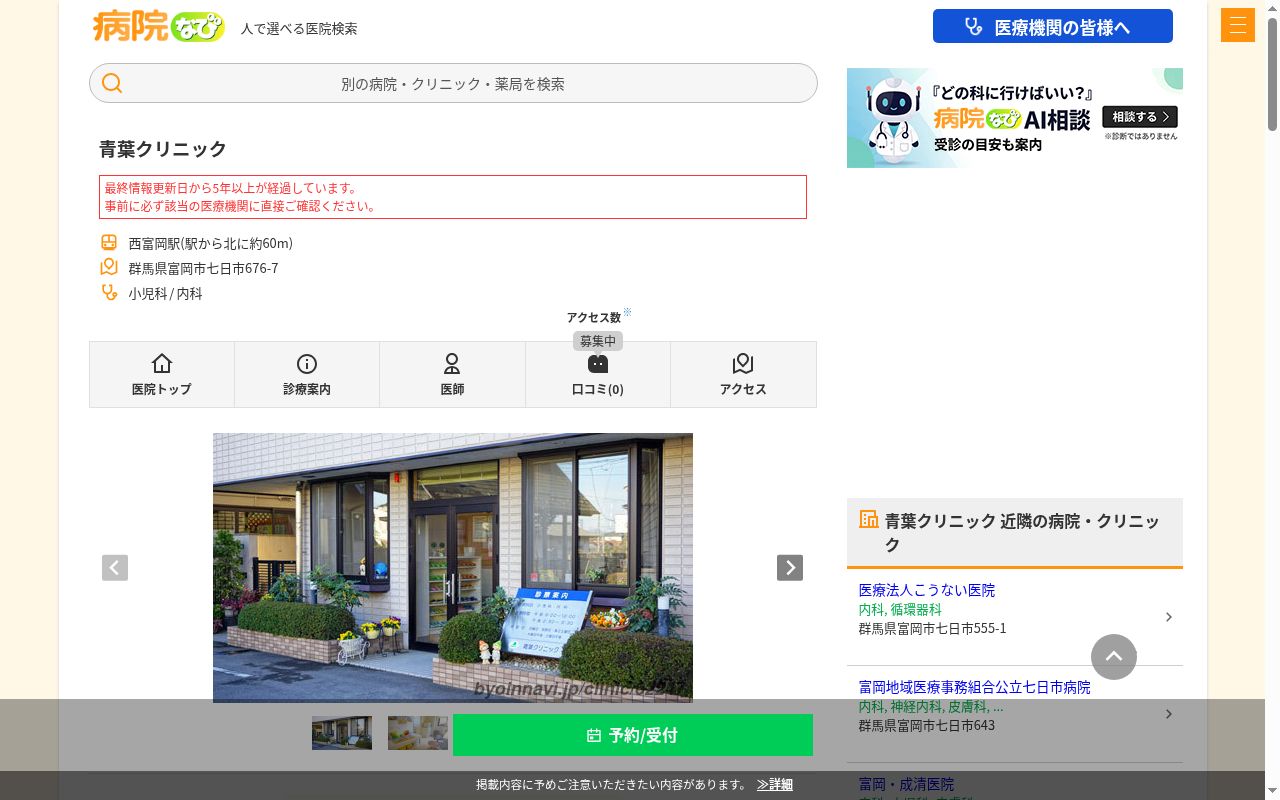1280x800 pixels.
Task: Select the first exterior photo thumbnail
Action: (x=342, y=733)
